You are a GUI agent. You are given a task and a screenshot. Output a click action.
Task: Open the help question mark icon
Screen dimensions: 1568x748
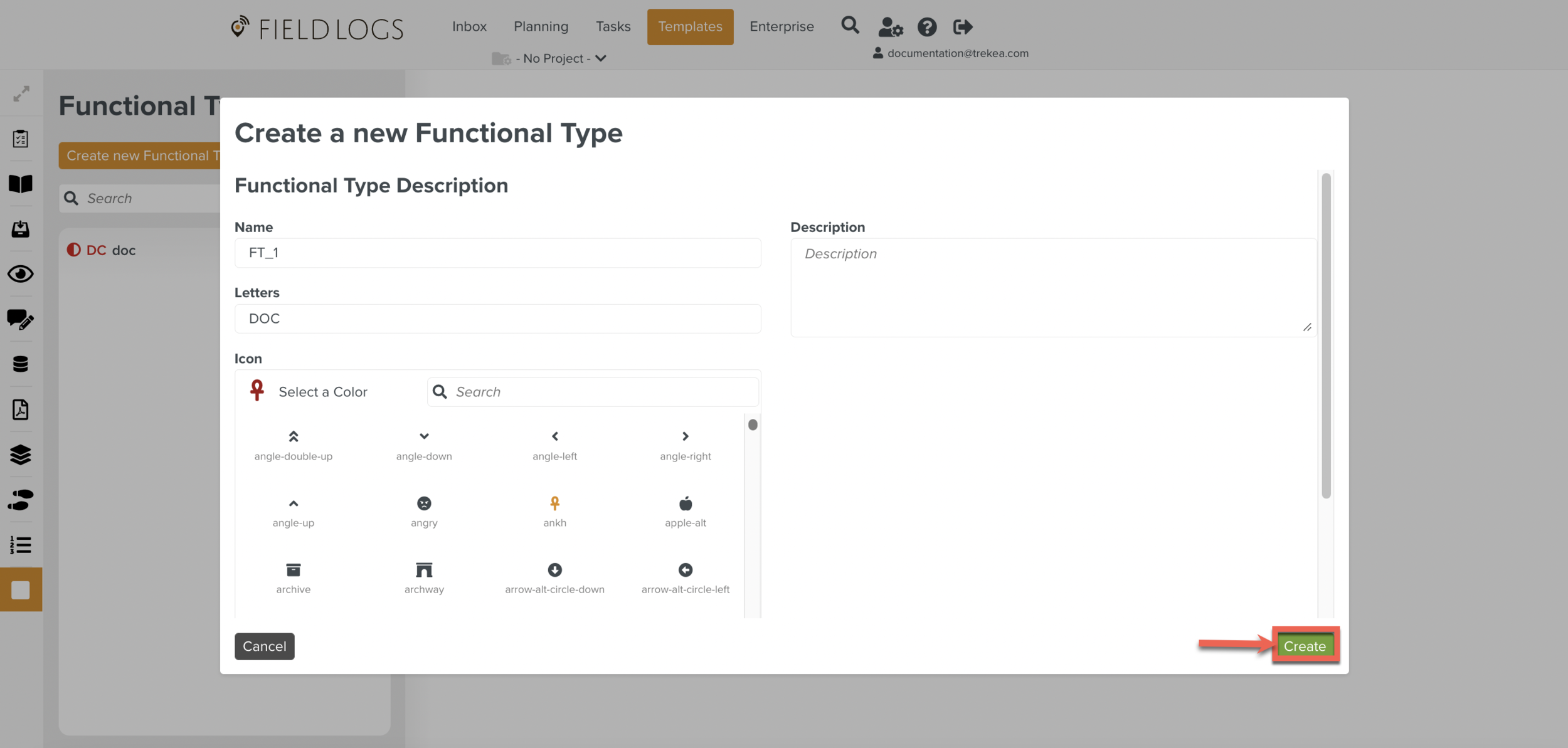coord(926,27)
